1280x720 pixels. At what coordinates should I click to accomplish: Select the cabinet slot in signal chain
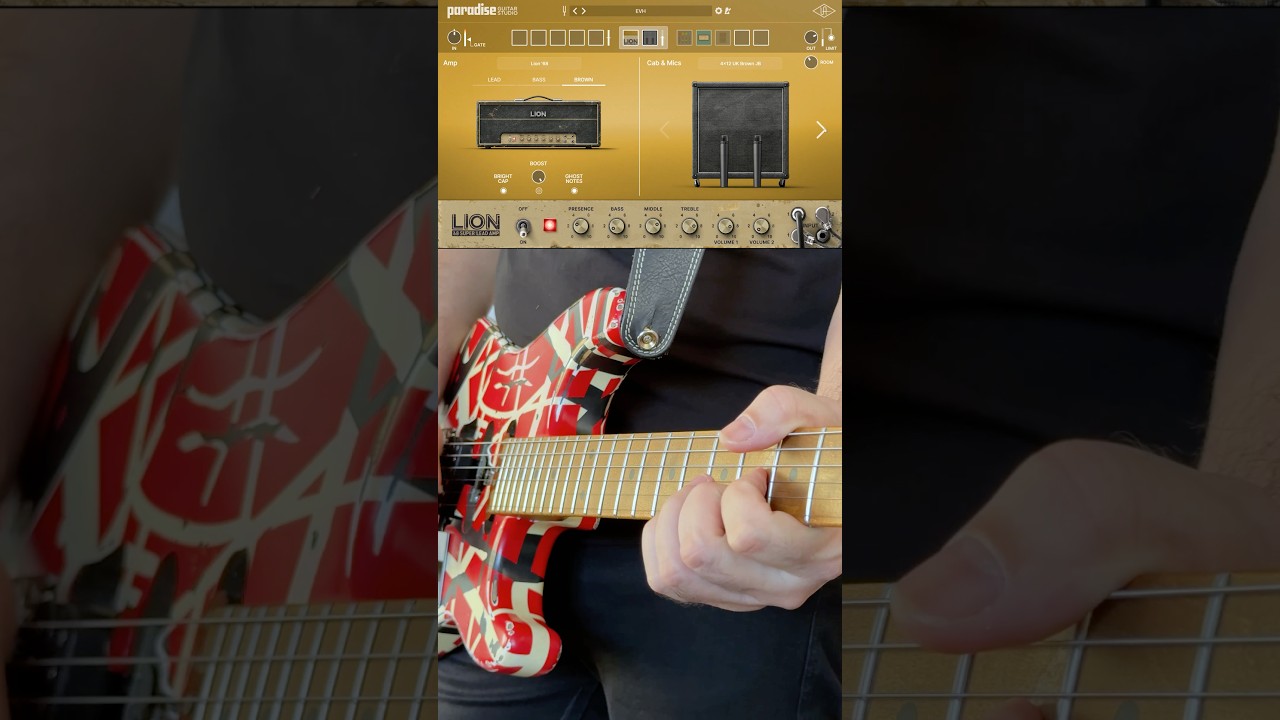click(x=650, y=38)
